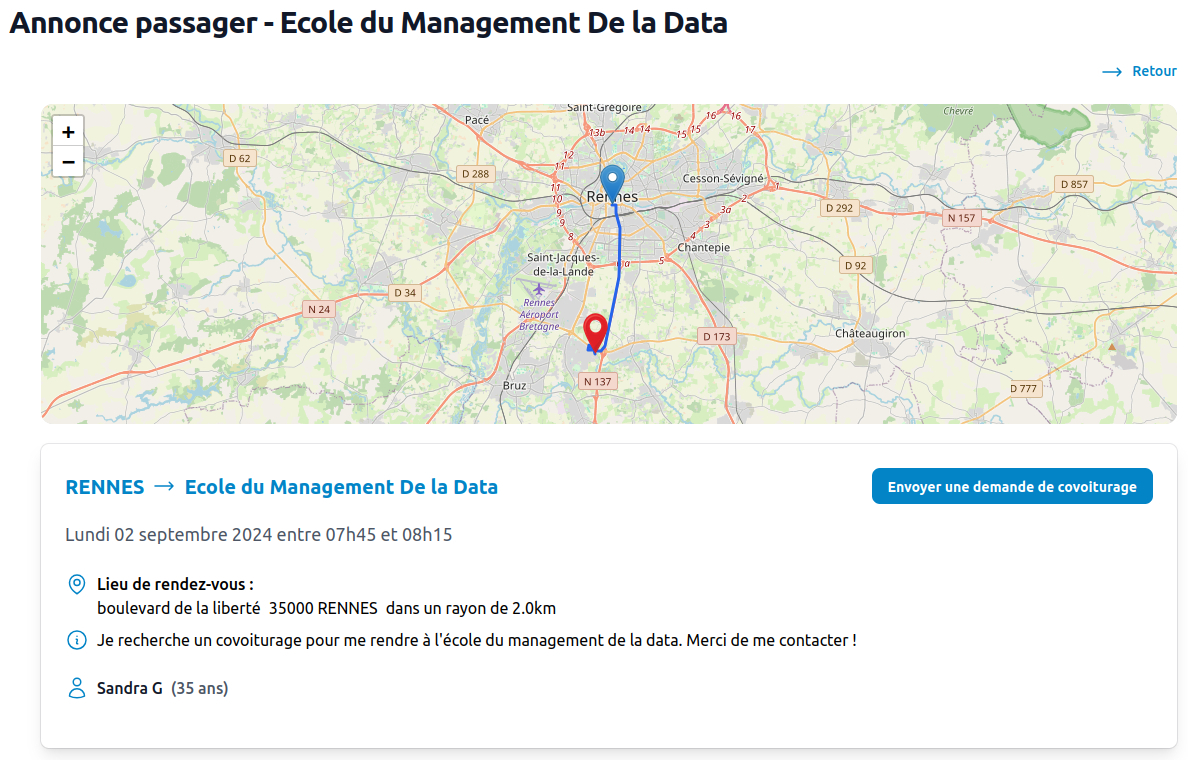The image size is (1188, 760).
Task: Click the Rennes airport plane icon
Action: pos(539,289)
